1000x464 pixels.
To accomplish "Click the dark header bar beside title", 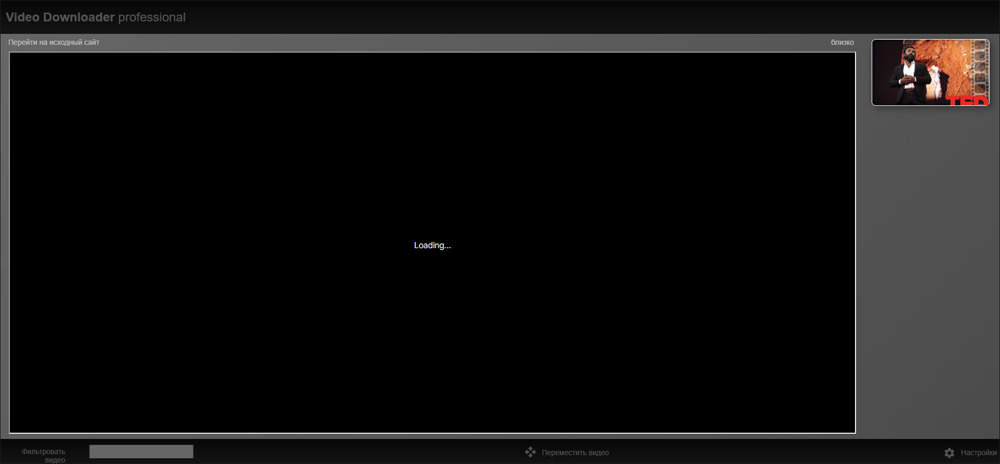I will 574,17.
